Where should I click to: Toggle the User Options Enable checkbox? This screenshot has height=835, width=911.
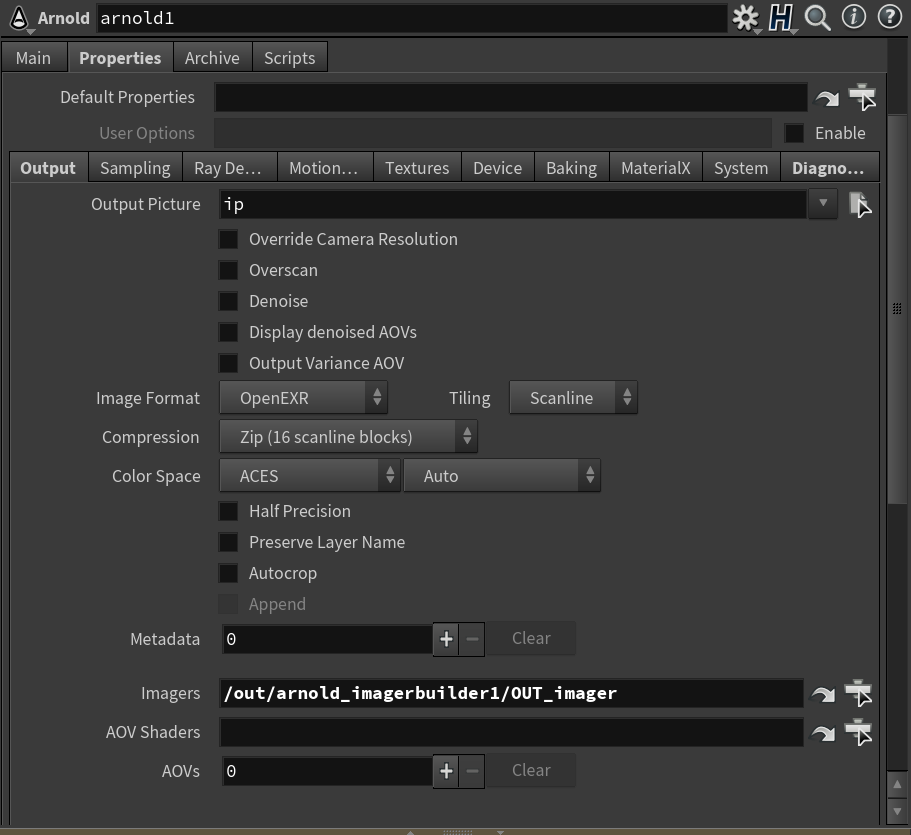(794, 133)
